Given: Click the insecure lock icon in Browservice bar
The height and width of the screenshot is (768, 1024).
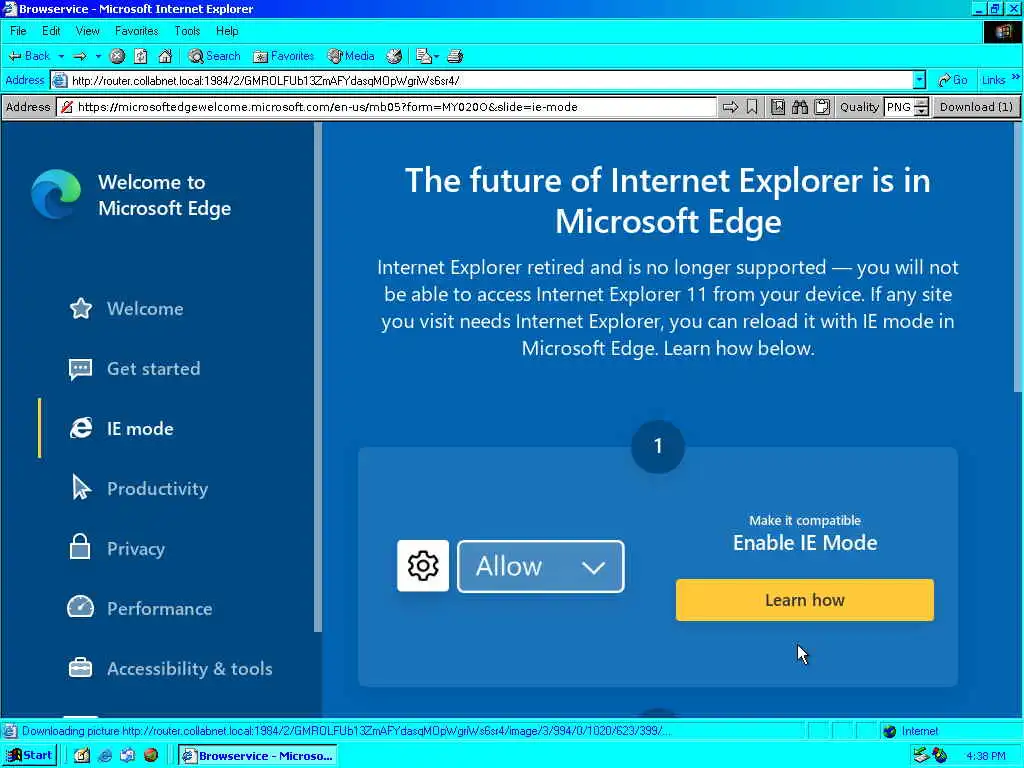Looking at the screenshot, I should pos(67,107).
